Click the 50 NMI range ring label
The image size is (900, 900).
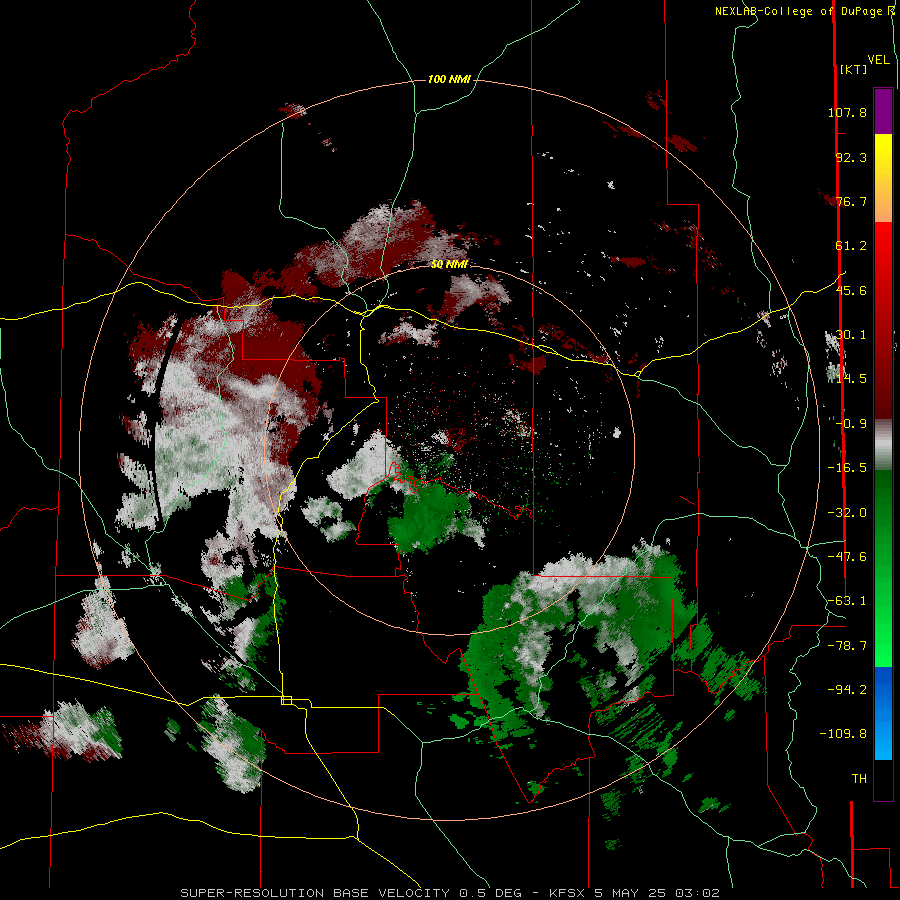click(449, 264)
